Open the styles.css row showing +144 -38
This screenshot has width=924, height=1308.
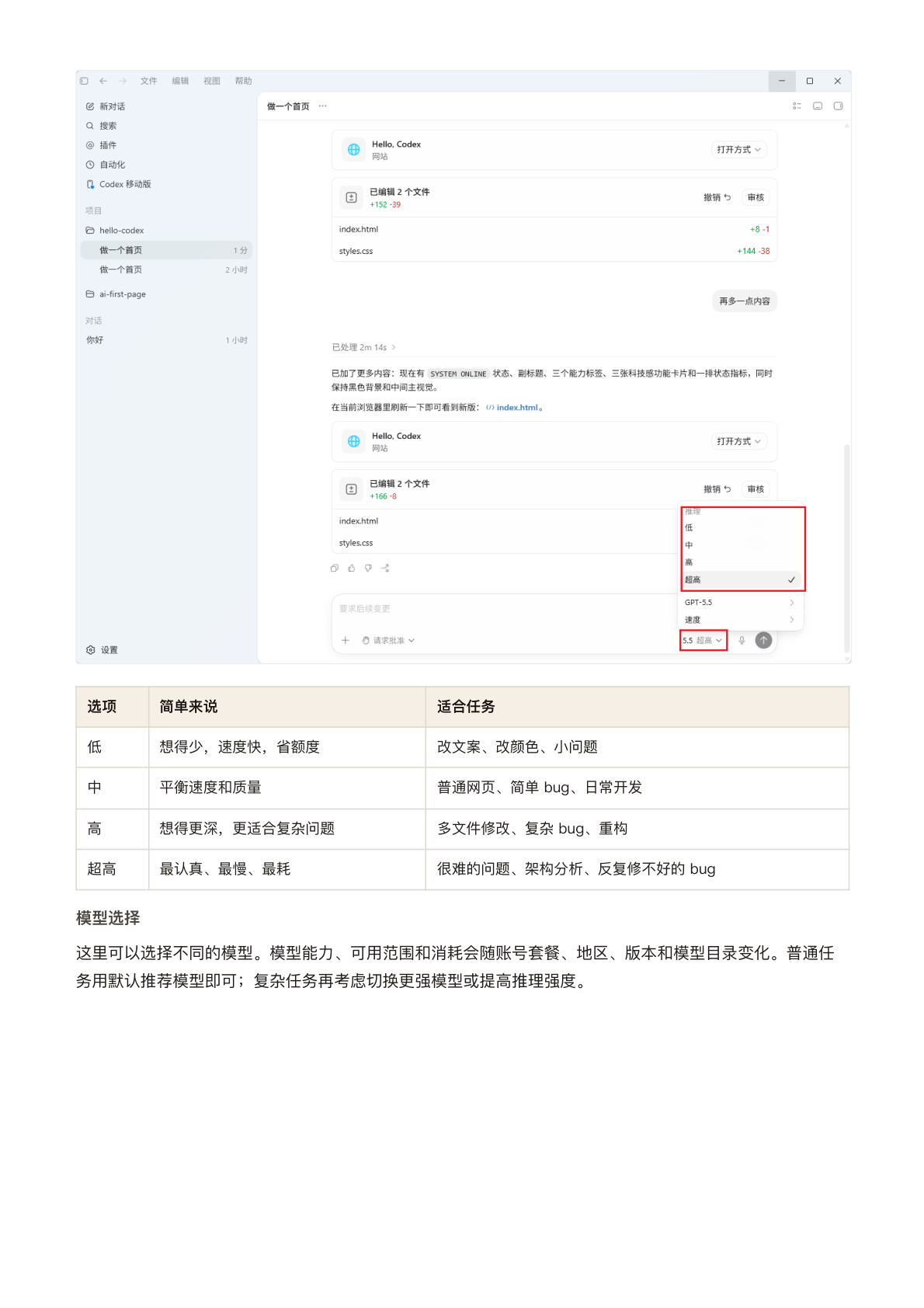click(554, 251)
